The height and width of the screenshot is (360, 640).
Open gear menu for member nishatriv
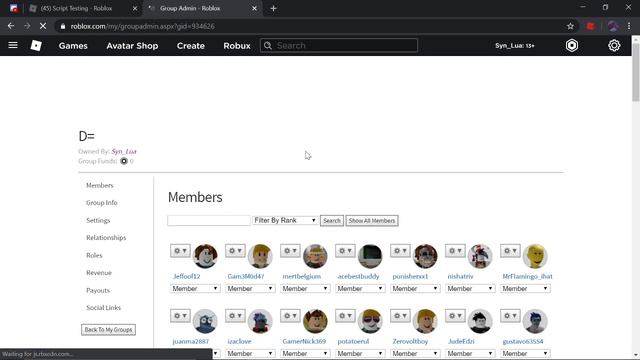click(x=455, y=251)
